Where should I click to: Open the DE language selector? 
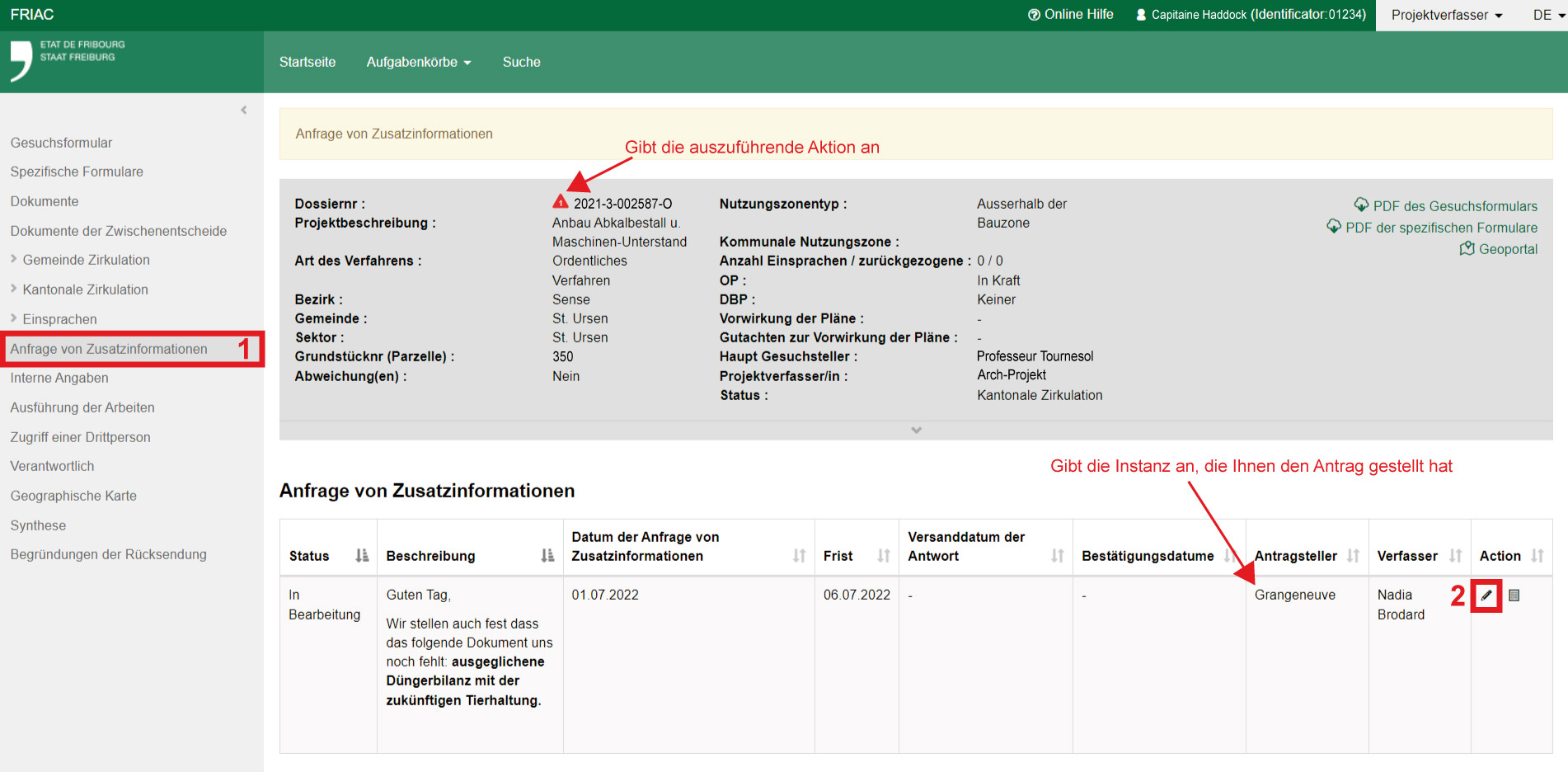pyautogui.click(x=1548, y=15)
